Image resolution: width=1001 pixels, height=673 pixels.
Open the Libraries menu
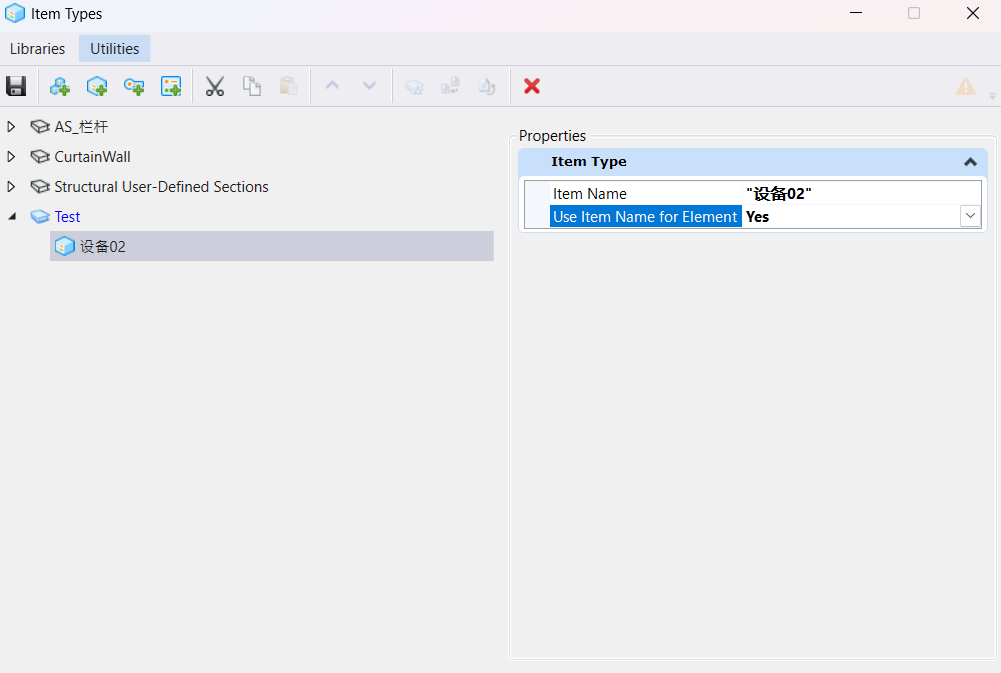[38, 48]
